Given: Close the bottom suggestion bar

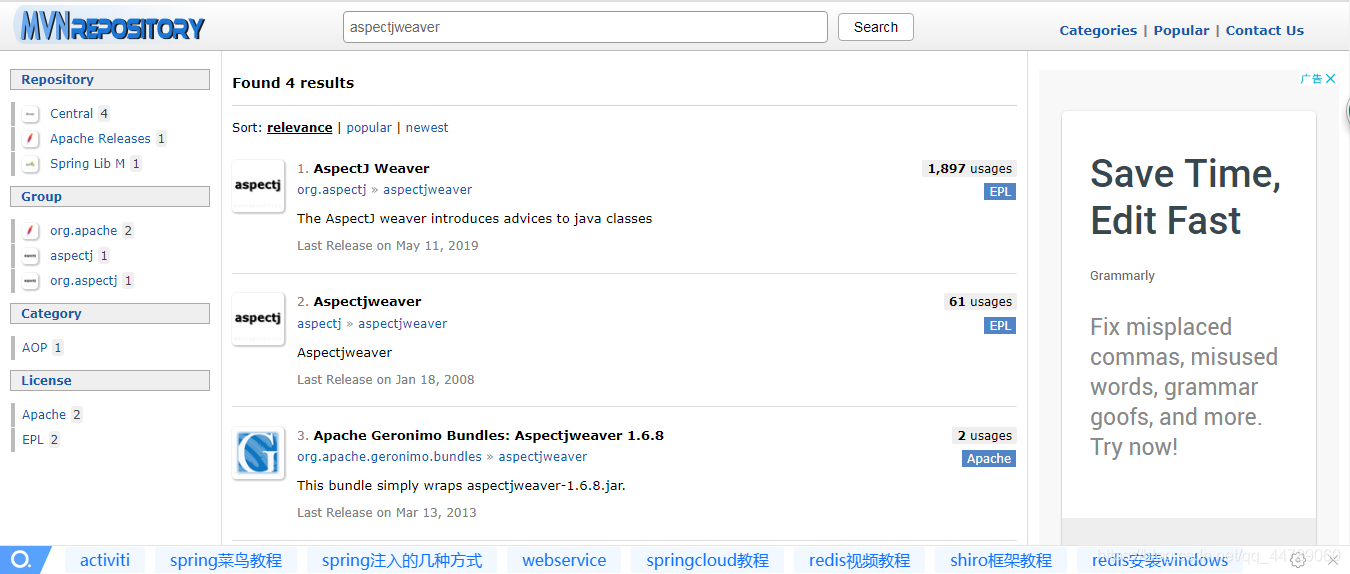Looking at the screenshot, I should pos(1332,560).
